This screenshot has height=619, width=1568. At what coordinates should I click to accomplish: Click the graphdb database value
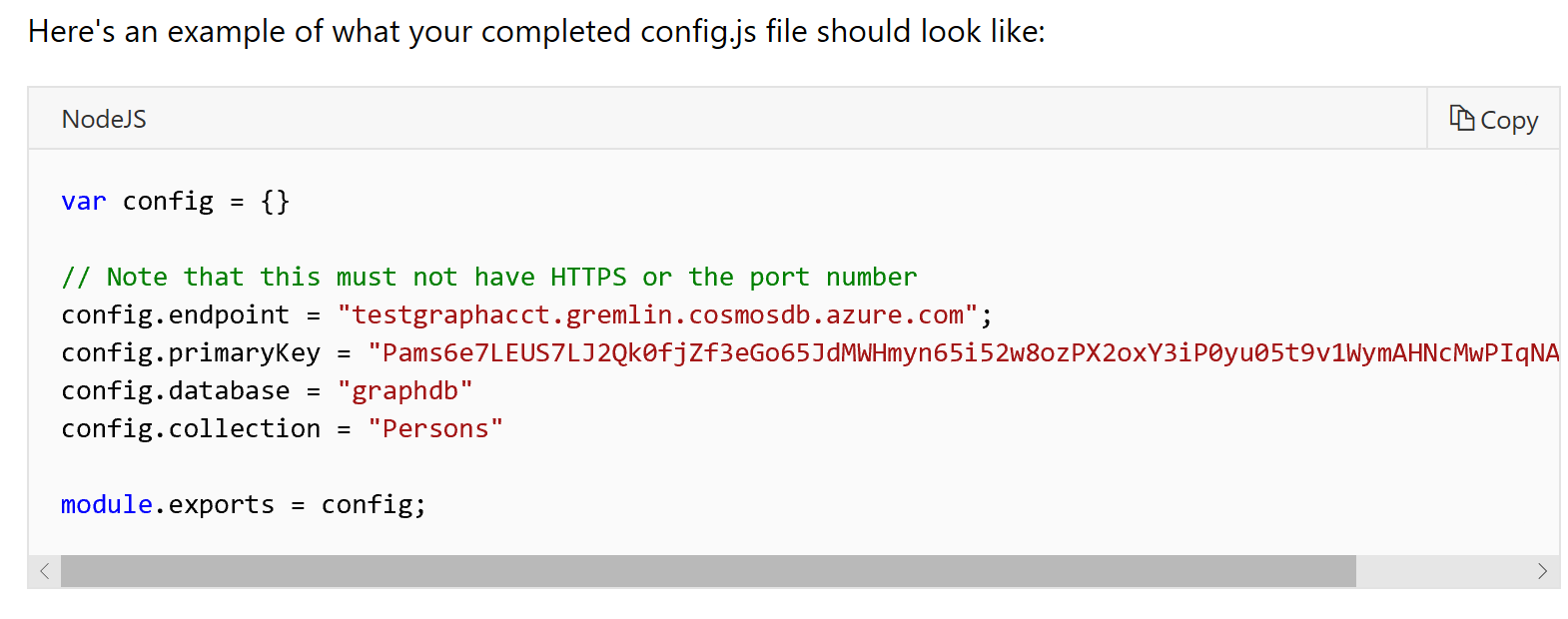point(404,389)
